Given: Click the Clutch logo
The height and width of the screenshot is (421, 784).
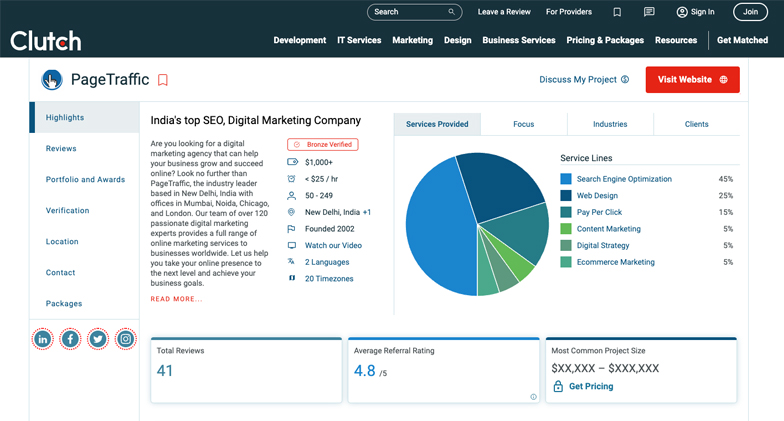Looking at the screenshot, I should 46,41.
